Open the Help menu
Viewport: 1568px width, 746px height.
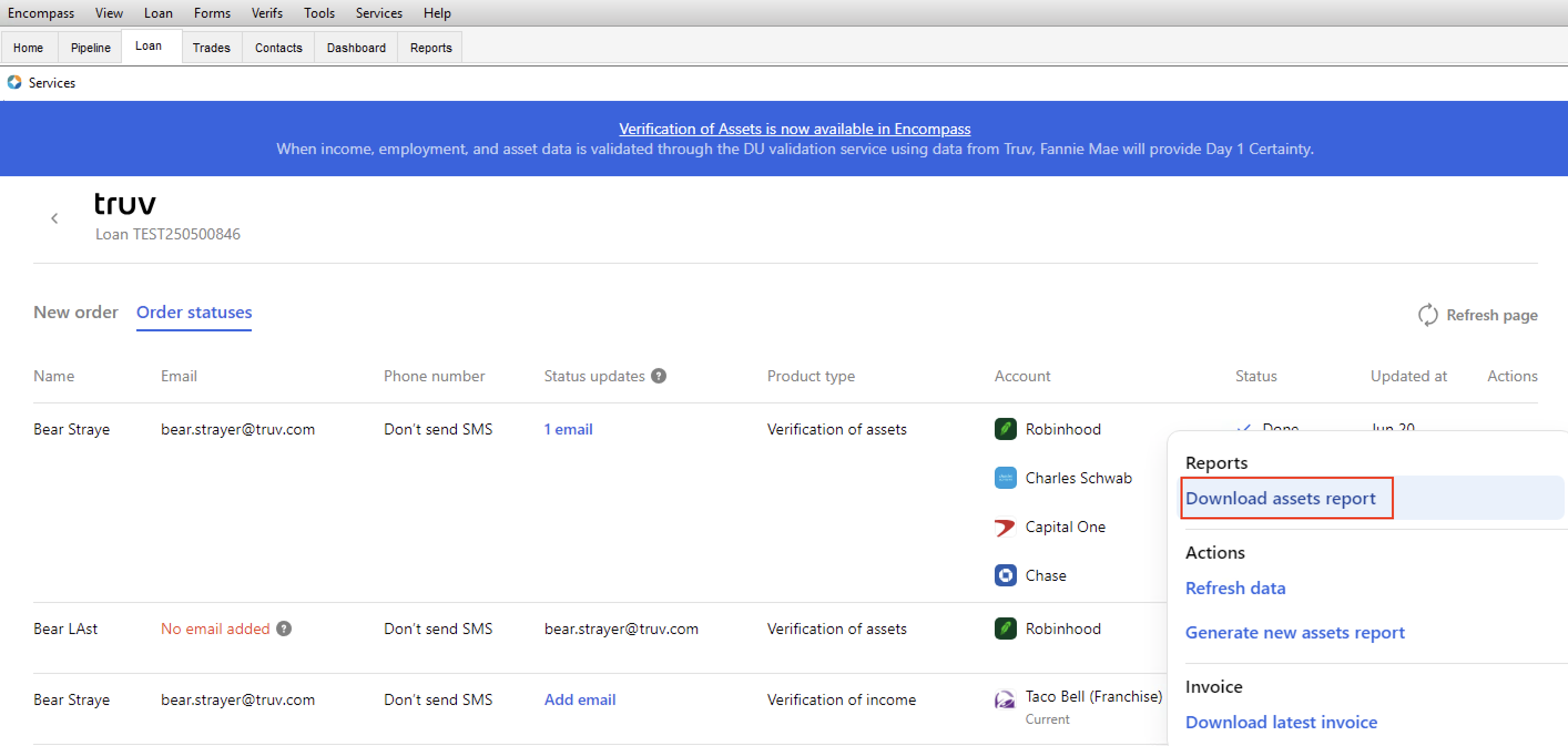437,13
